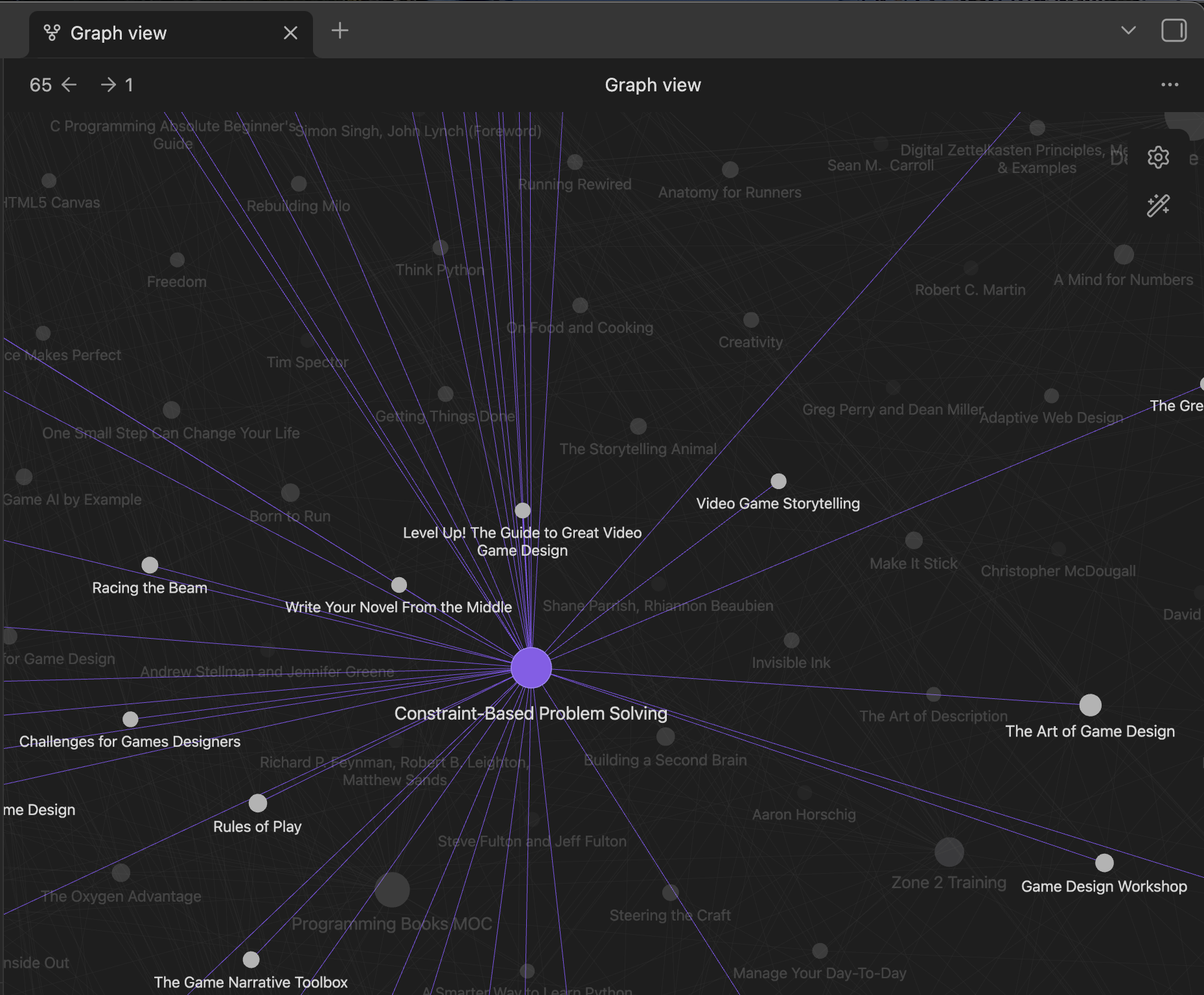Open the Art of Game Design node
This screenshot has width=1204, height=995.
click(1090, 705)
